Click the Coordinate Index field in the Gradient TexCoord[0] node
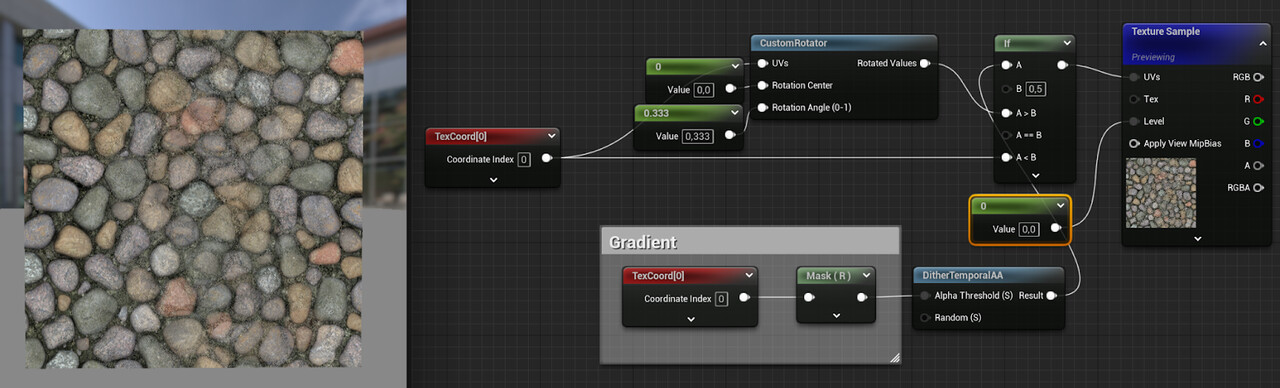1280x388 pixels. click(x=721, y=298)
